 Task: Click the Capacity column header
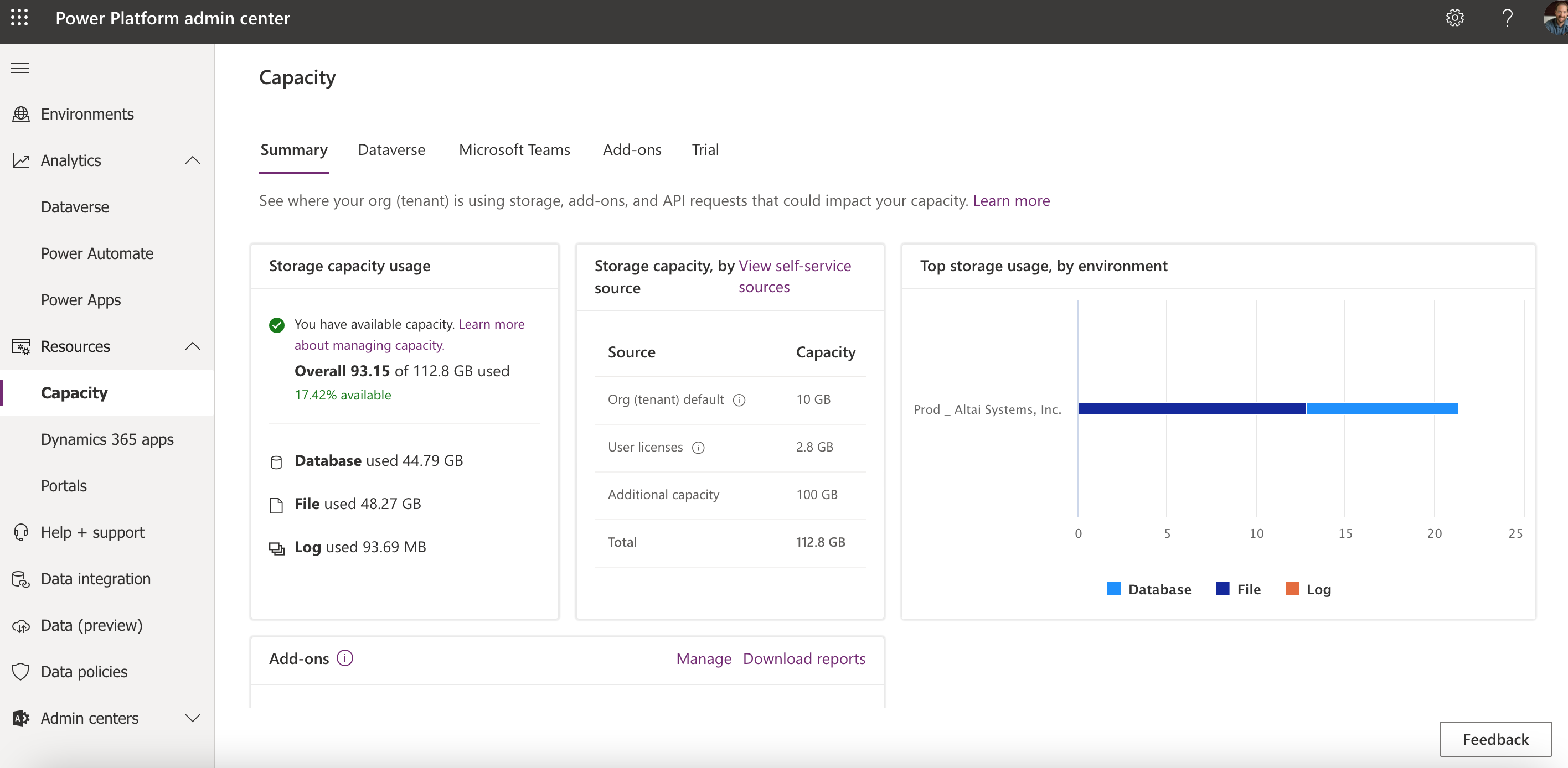tap(826, 352)
